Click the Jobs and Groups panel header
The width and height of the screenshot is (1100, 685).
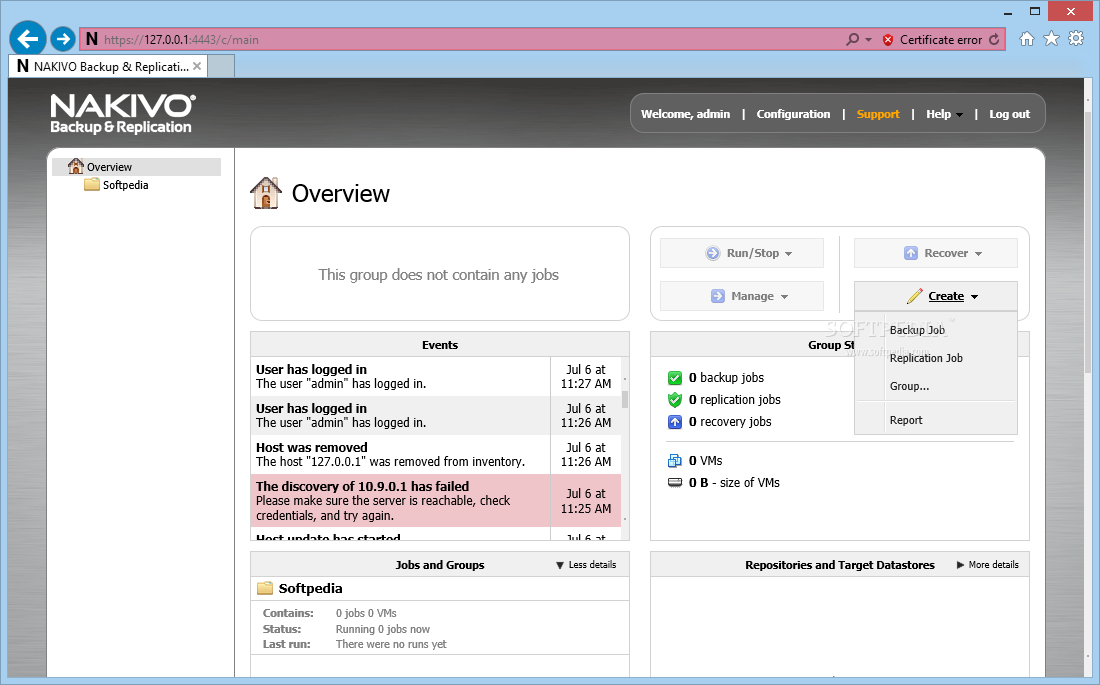[x=440, y=564]
